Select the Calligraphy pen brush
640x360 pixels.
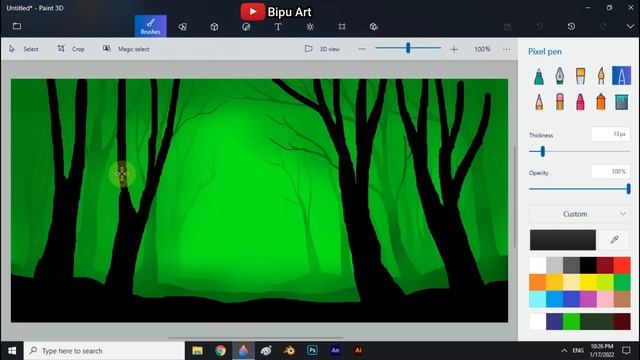(560, 76)
